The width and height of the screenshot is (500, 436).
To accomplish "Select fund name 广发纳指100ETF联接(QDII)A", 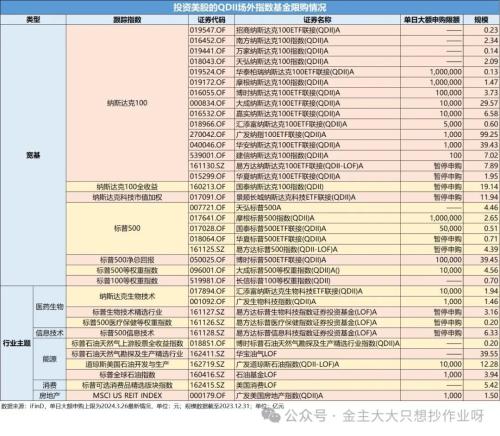I will [x=281, y=135].
